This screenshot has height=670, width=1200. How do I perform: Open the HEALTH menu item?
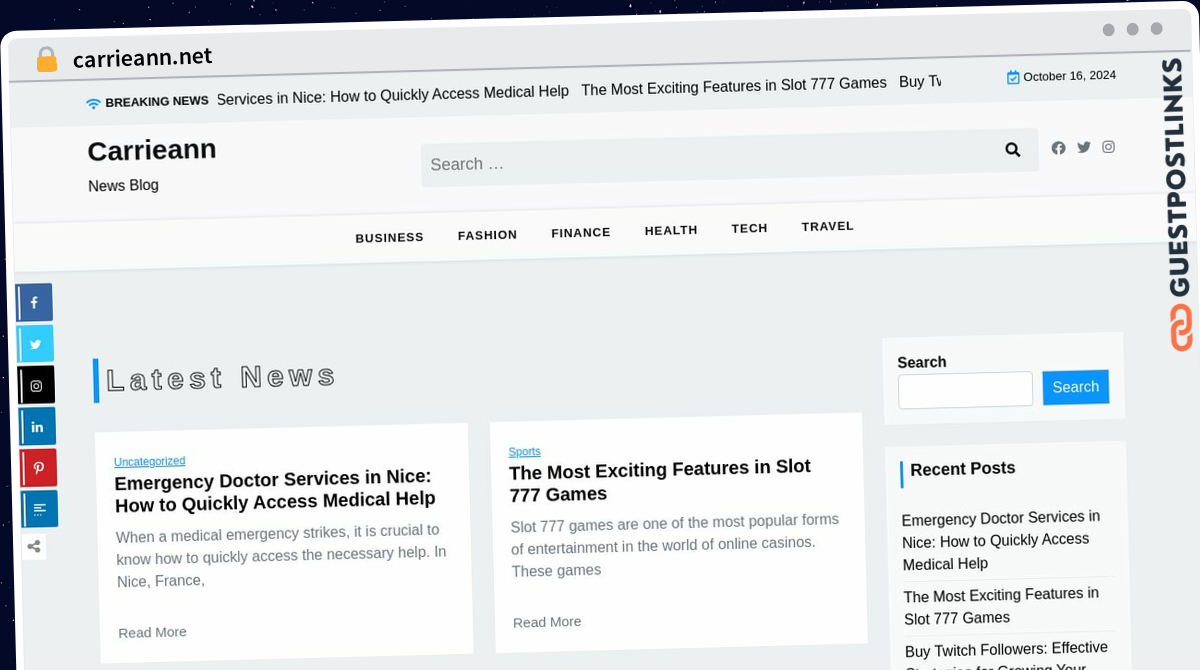(671, 230)
